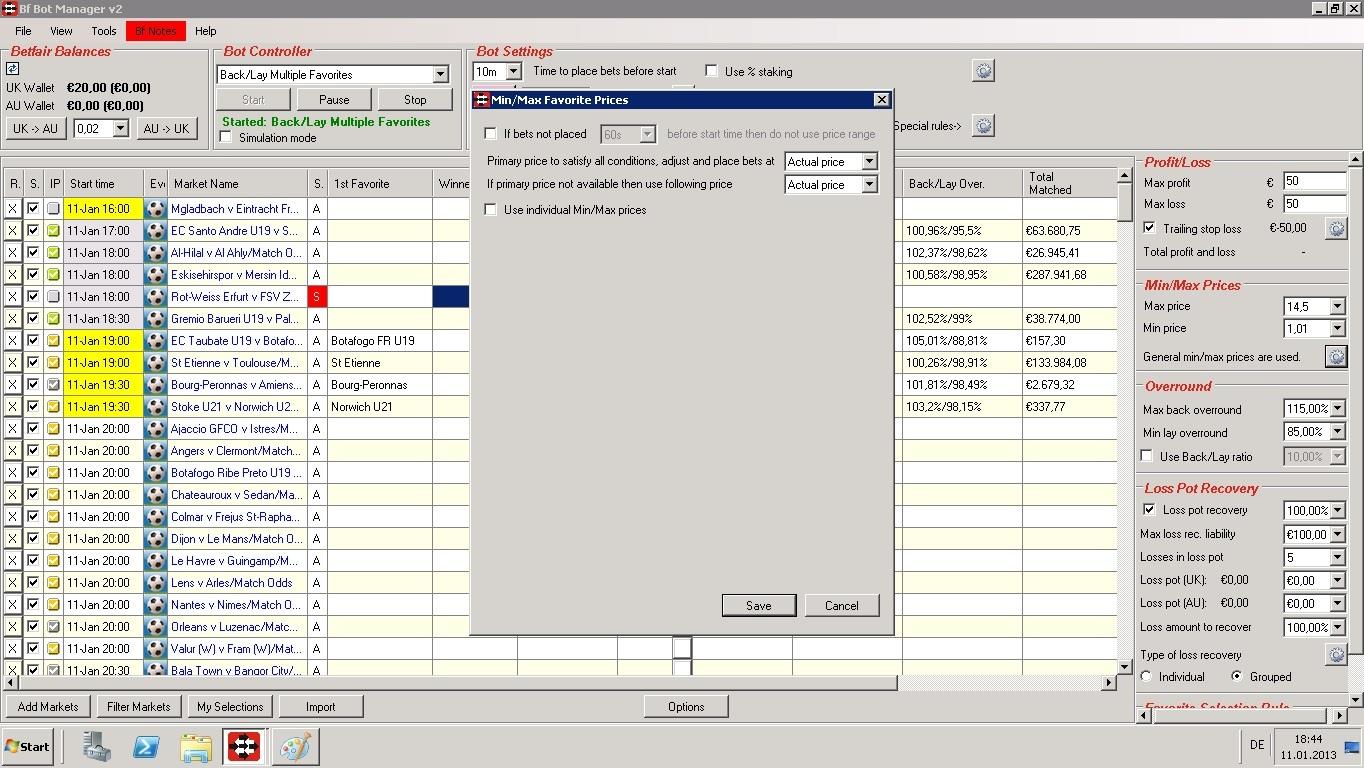
Task: Open PowerShell from the taskbar
Action: [146, 746]
